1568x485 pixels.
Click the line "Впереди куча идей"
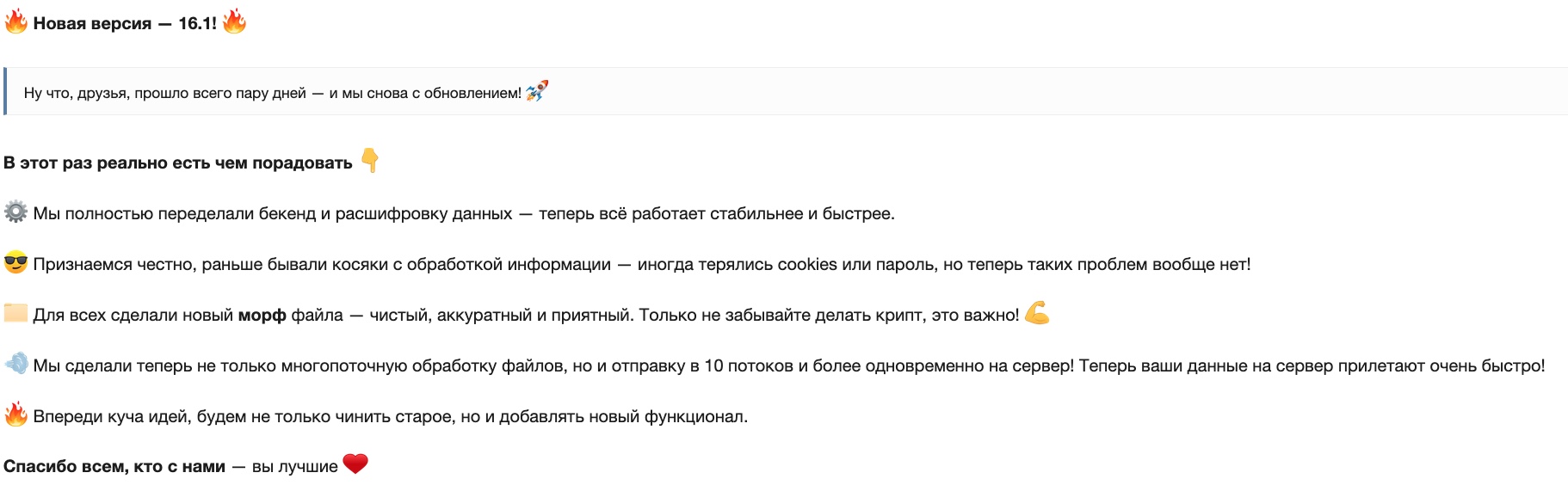(390, 417)
